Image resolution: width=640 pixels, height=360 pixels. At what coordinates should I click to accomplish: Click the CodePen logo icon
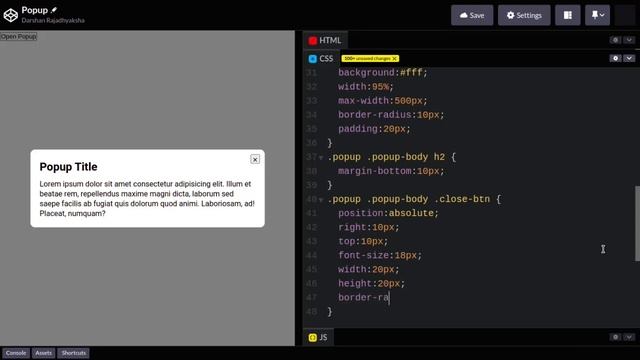click(x=11, y=15)
